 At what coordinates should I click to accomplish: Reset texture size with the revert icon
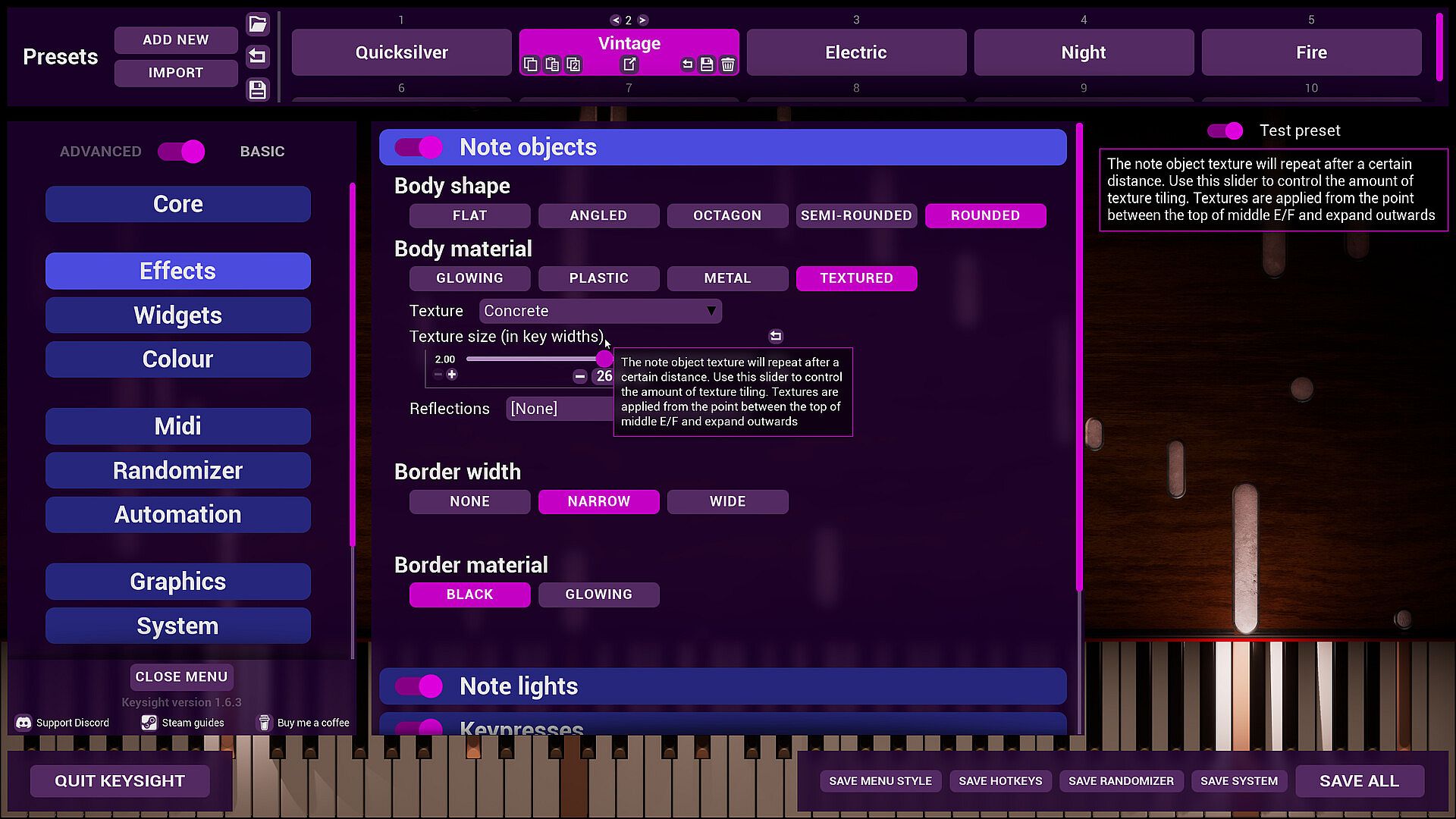[775, 336]
